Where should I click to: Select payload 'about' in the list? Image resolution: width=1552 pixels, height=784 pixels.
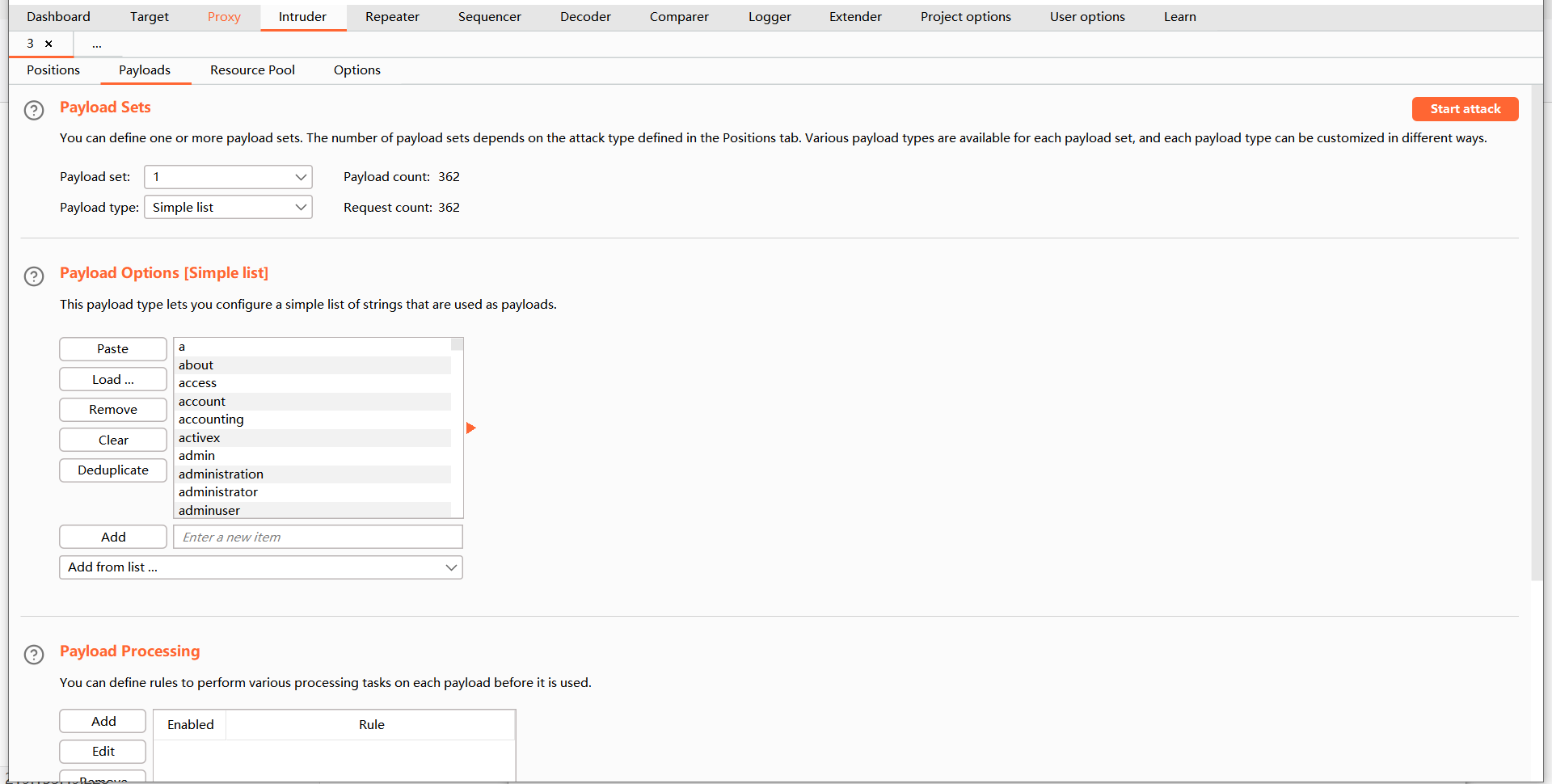[x=312, y=365]
